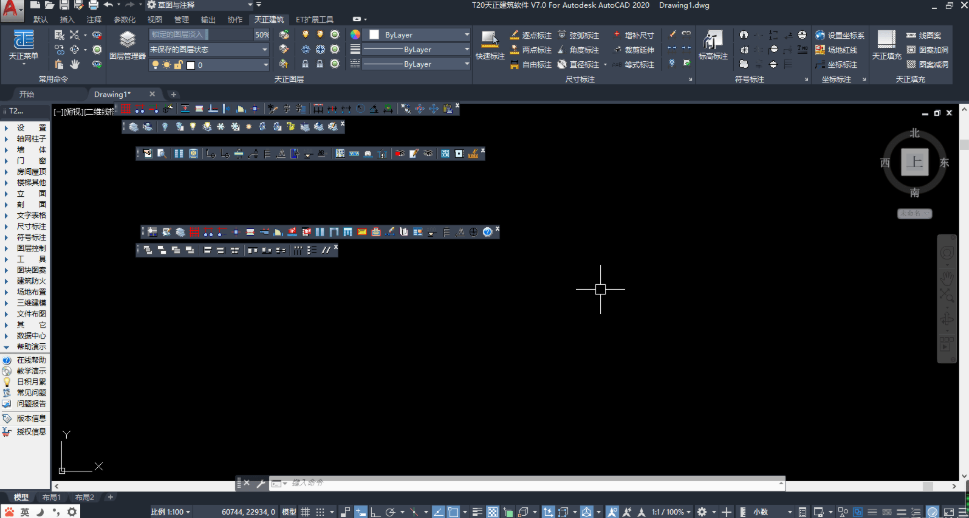Screen dimensions: 969x518
Task: Expand the 轴网柱子 menu item
Action: click(x=25, y=139)
